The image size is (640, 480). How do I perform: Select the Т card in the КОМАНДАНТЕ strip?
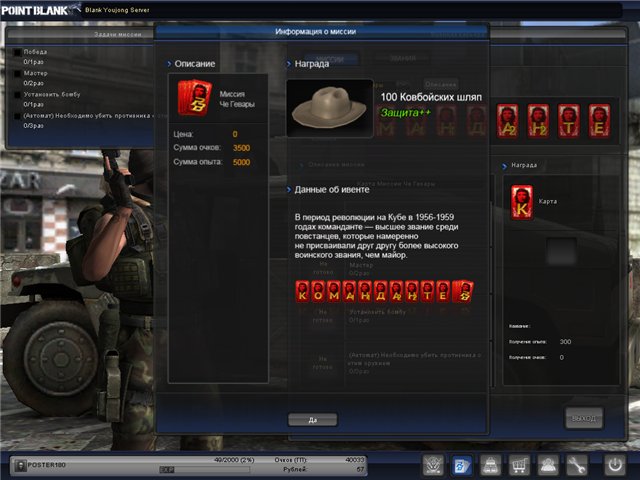click(427, 291)
